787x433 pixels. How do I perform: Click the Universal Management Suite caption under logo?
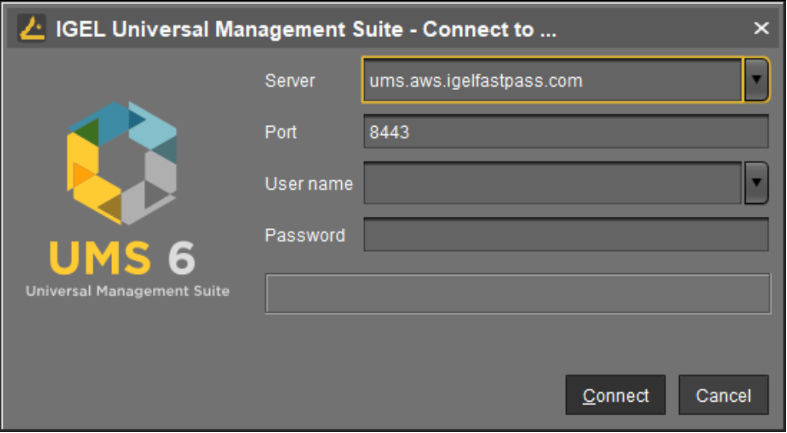(x=127, y=291)
